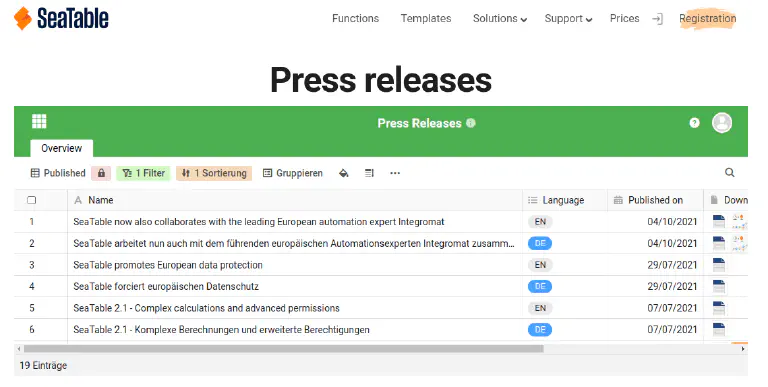
Task: Click the SeaTable logo
Action: [61, 19]
